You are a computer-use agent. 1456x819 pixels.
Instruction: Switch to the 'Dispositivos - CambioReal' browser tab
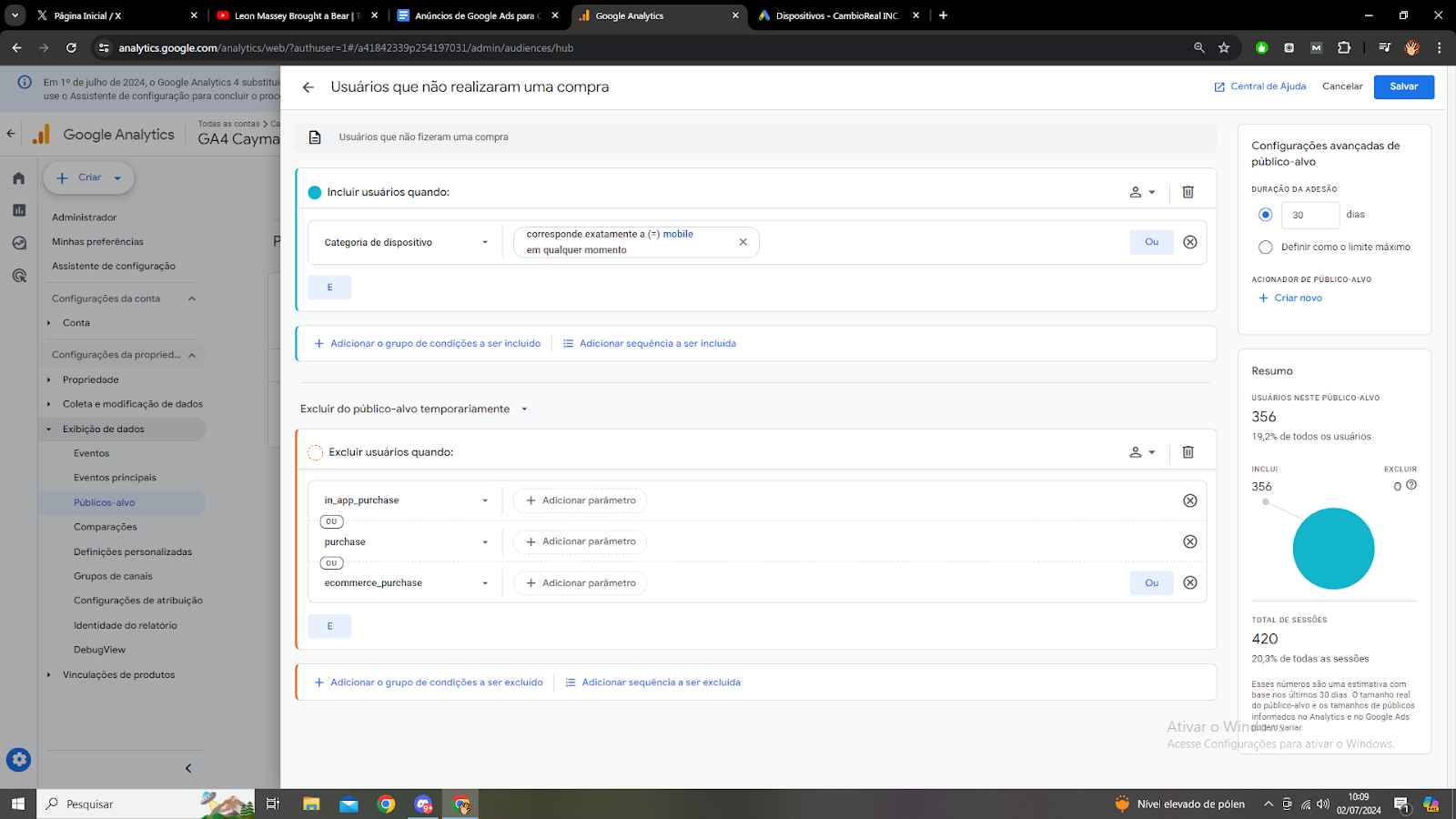click(837, 15)
